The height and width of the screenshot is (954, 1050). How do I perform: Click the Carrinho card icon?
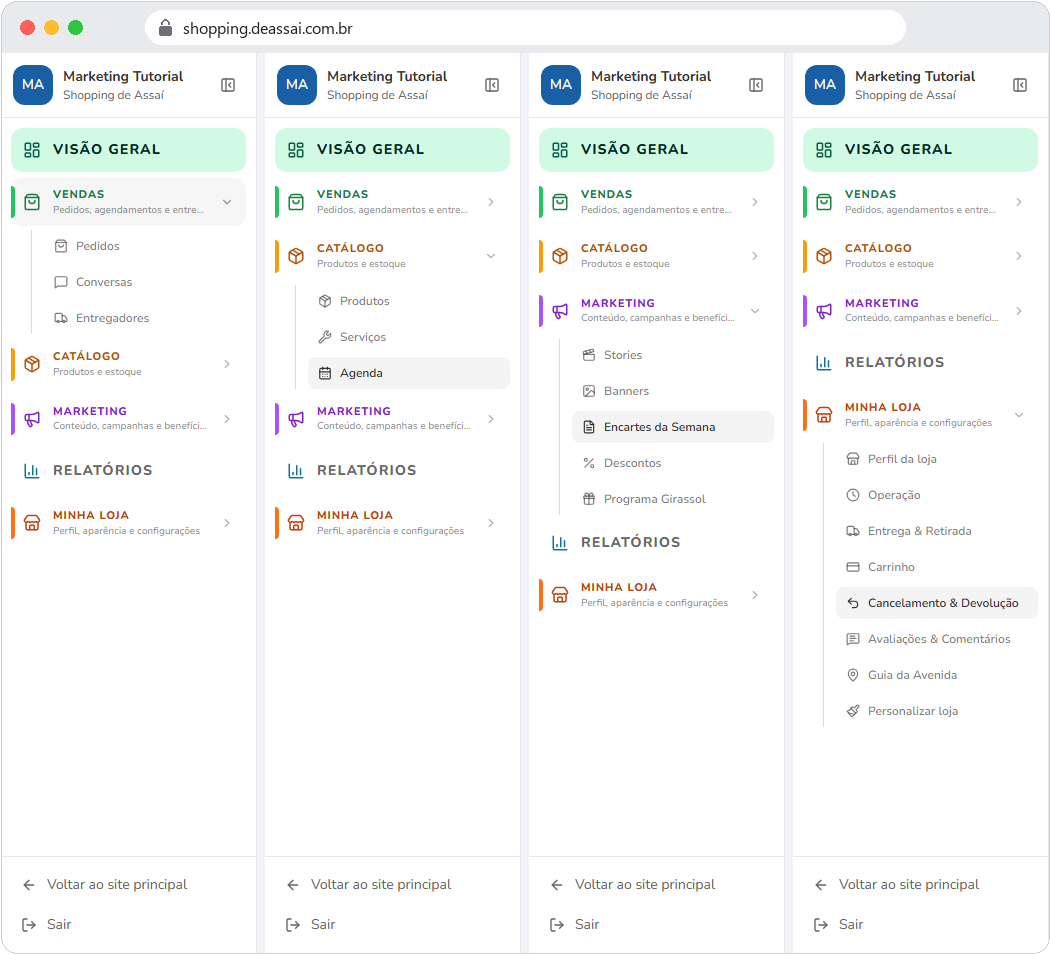[852, 567]
